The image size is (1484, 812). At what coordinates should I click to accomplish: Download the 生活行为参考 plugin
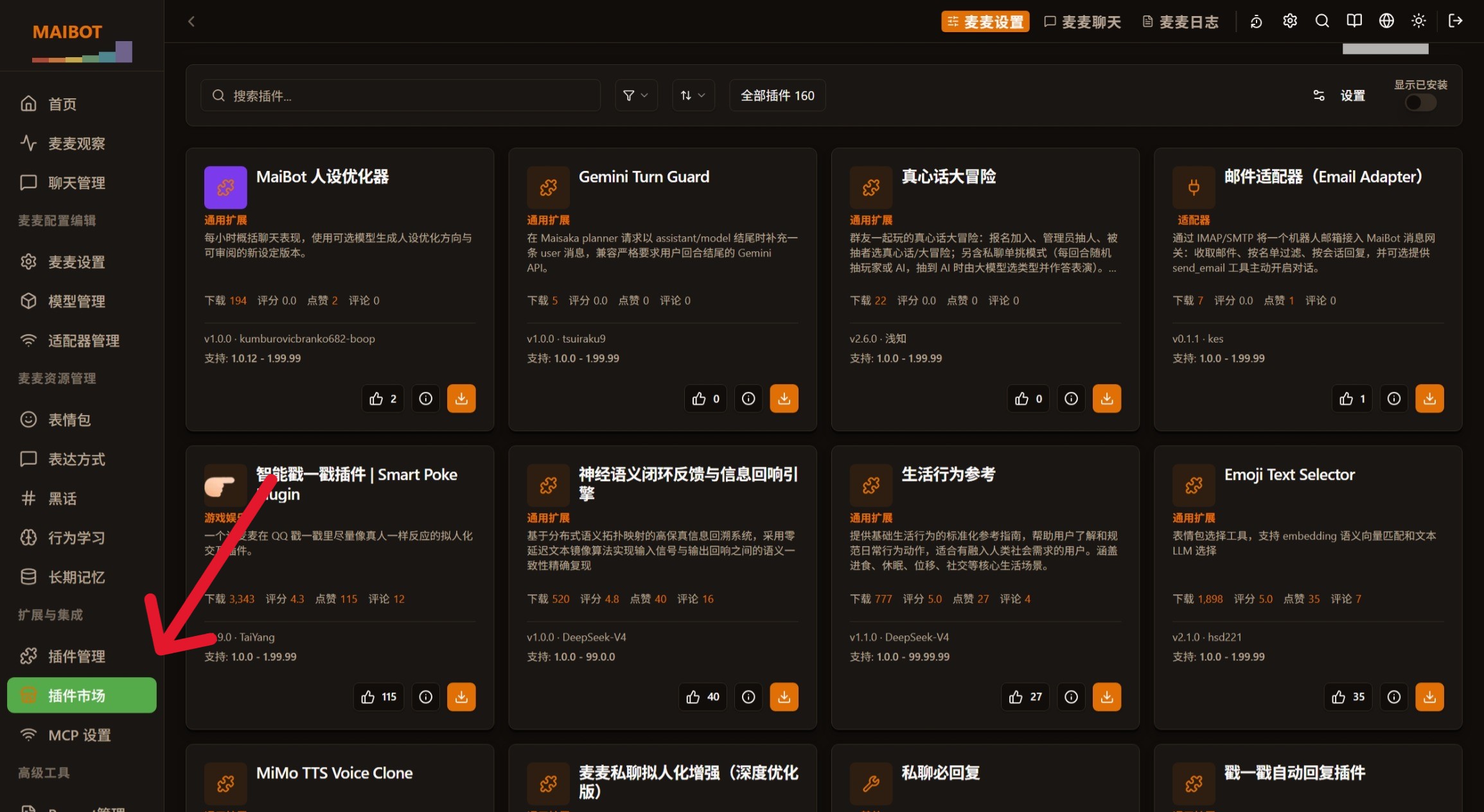pos(1107,696)
